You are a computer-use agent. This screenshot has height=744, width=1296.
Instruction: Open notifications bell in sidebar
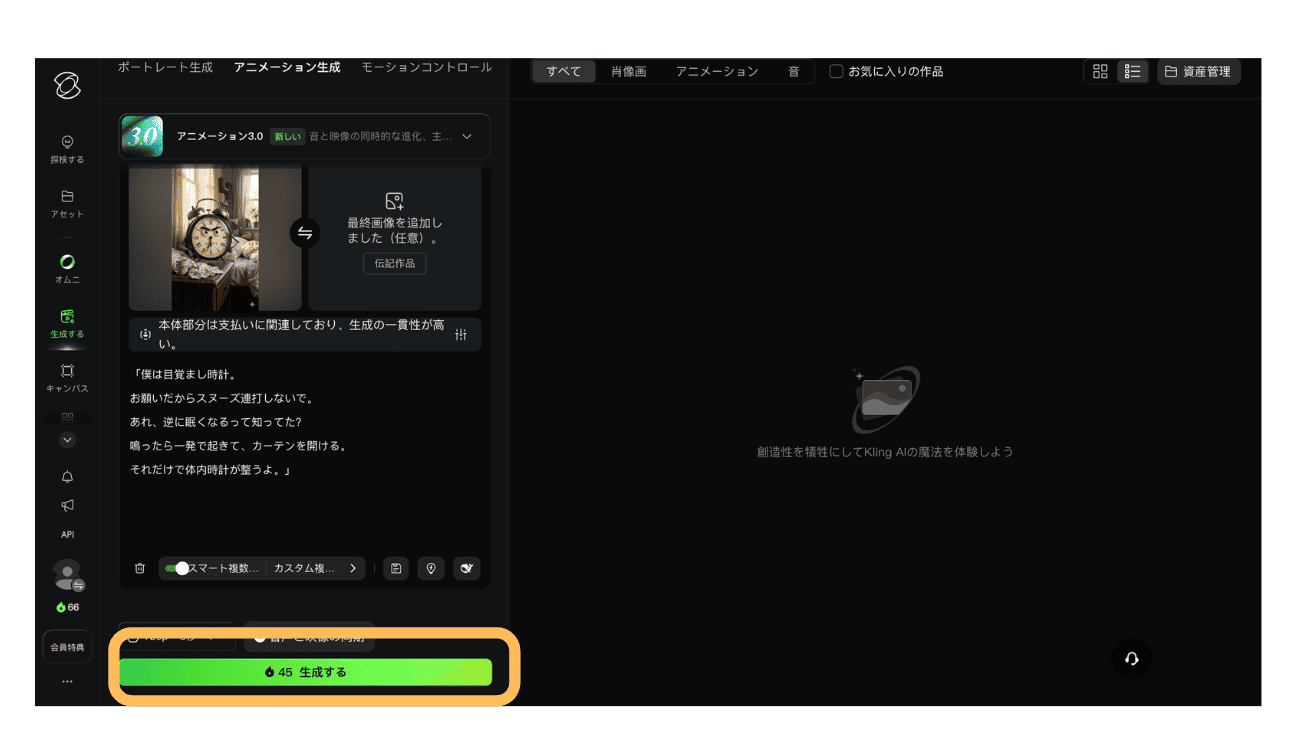click(x=67, y=476)
